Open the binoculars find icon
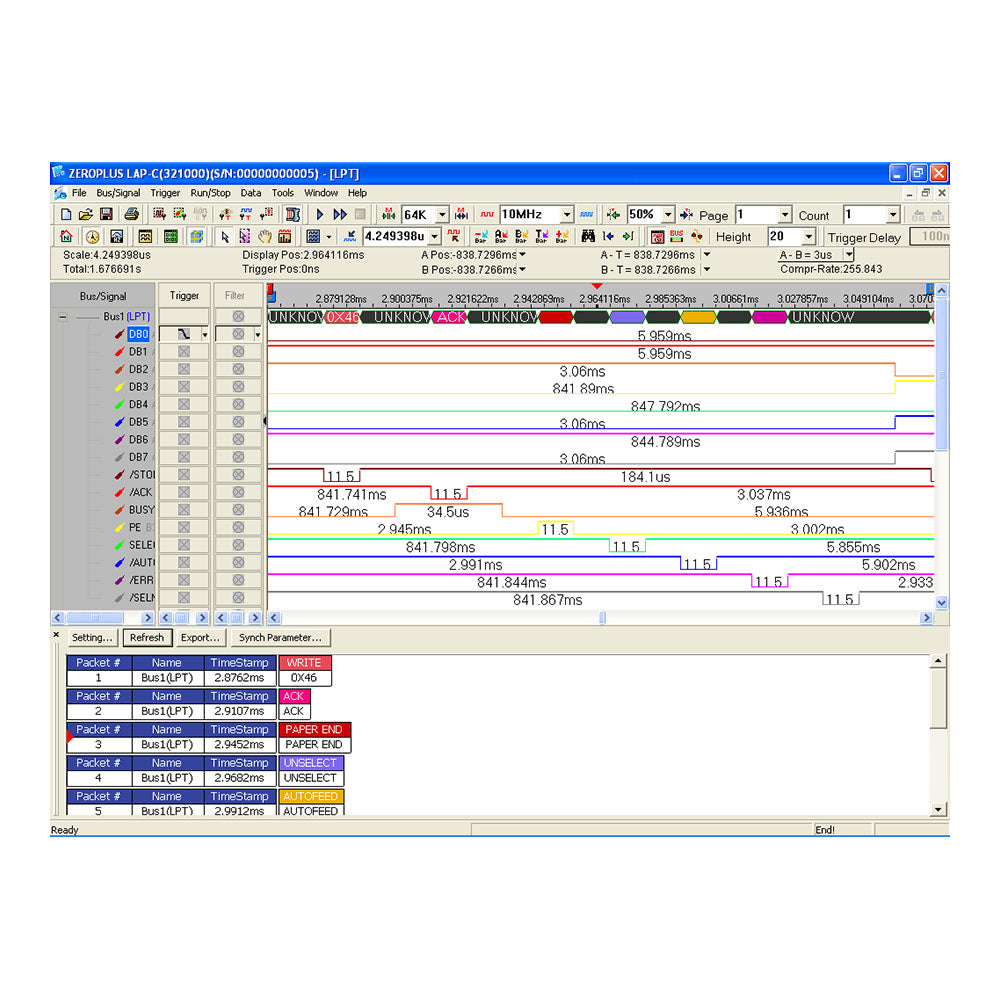1000x1000 pixels. coord(588,237)
